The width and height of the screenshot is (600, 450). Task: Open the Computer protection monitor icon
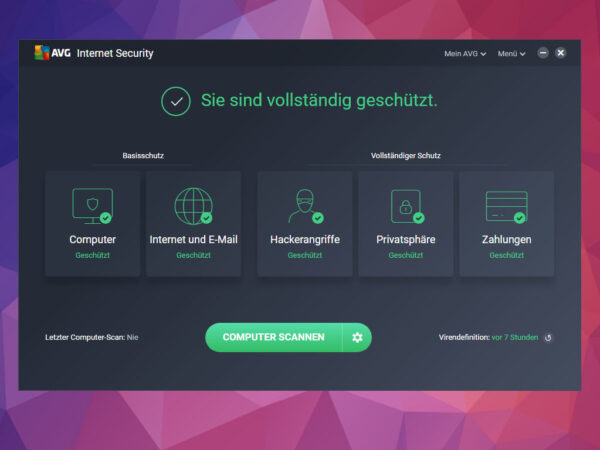pyautogui.click(x=93, y=206)
